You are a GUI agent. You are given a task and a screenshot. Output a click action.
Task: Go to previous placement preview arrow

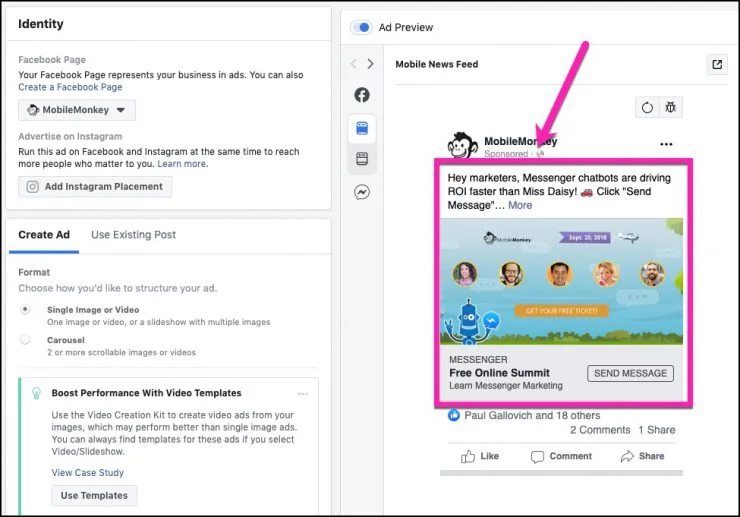pos(354,64)
